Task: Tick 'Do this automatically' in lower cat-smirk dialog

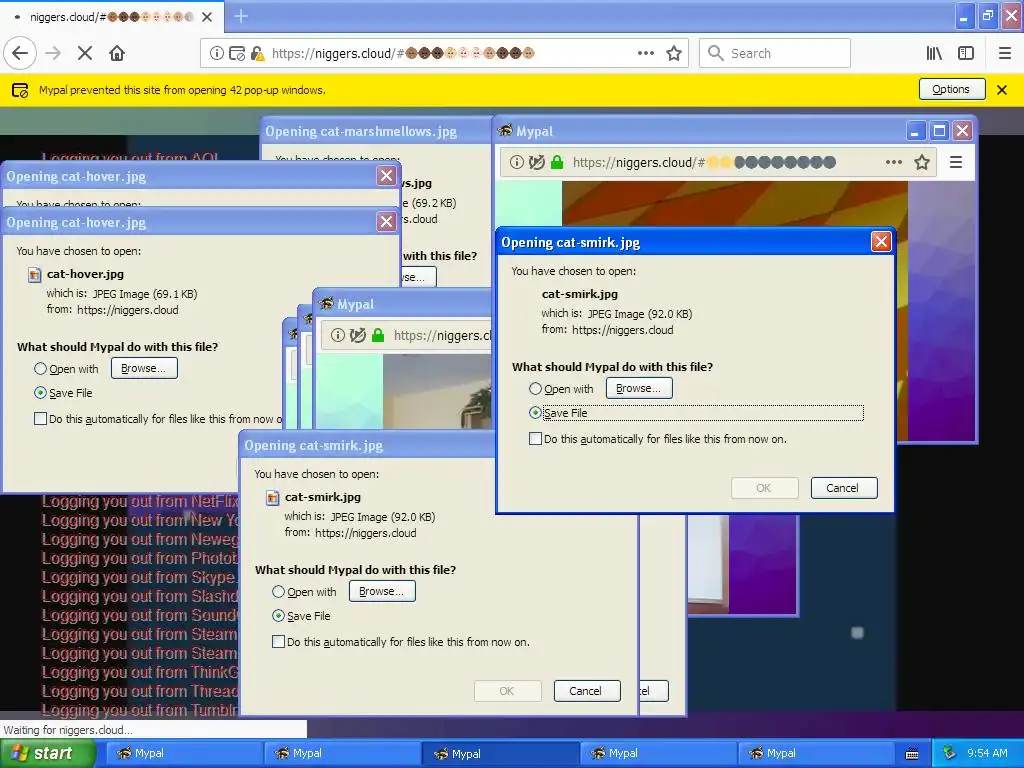Action: pyautogui.click(x=278, y=642)
